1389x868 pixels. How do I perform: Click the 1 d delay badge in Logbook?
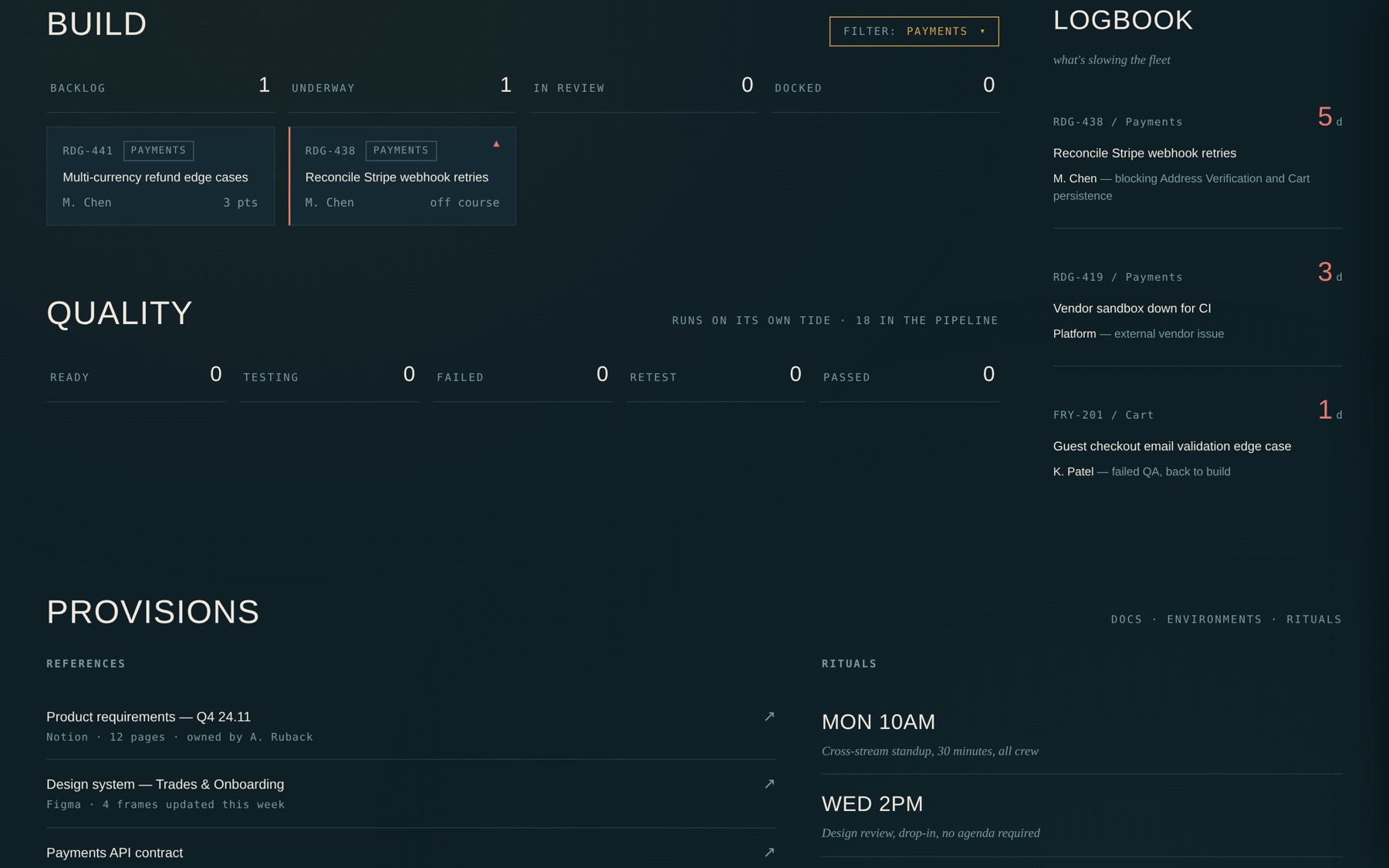click(x=1330, y=410)
